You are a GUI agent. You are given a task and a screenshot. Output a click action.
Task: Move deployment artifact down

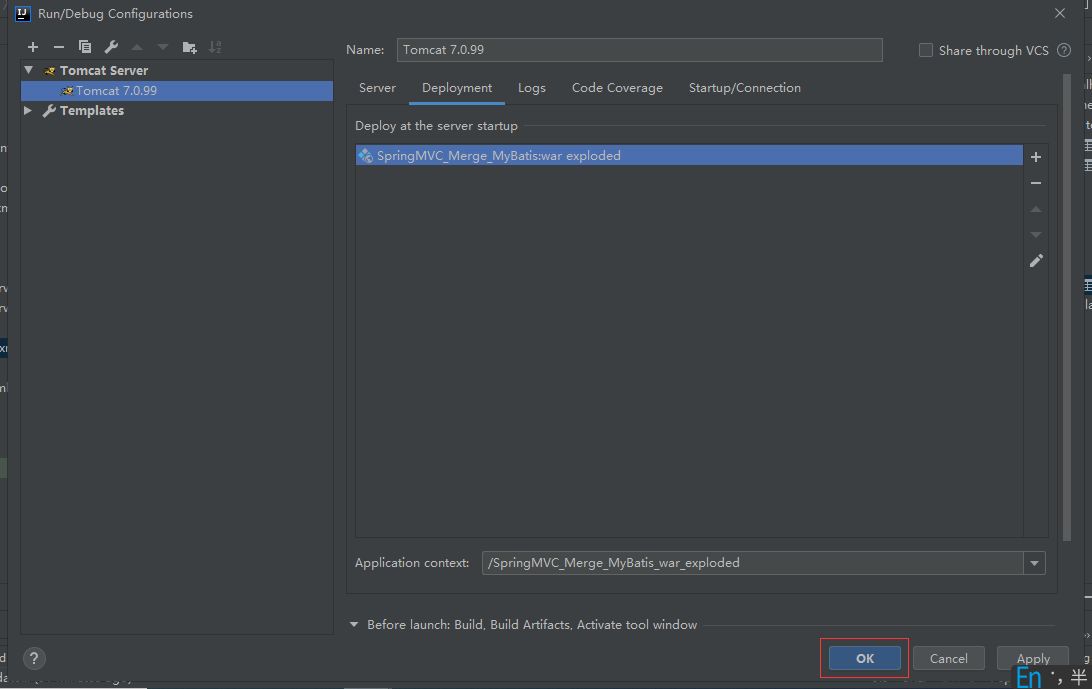1036,235
